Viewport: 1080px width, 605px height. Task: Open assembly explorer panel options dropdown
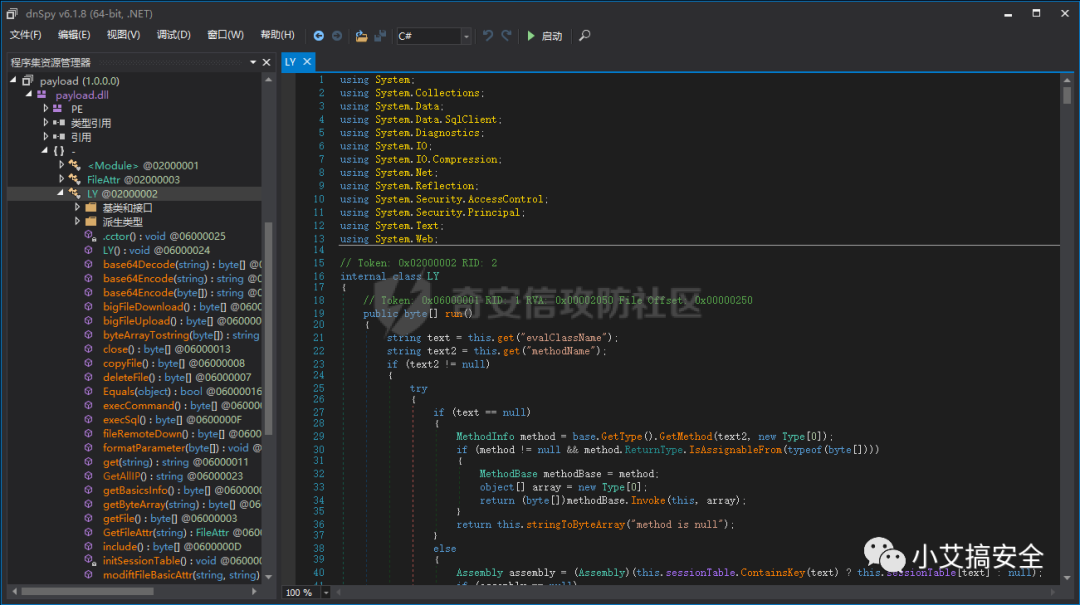pyautogui.click(x=253, y=62)
